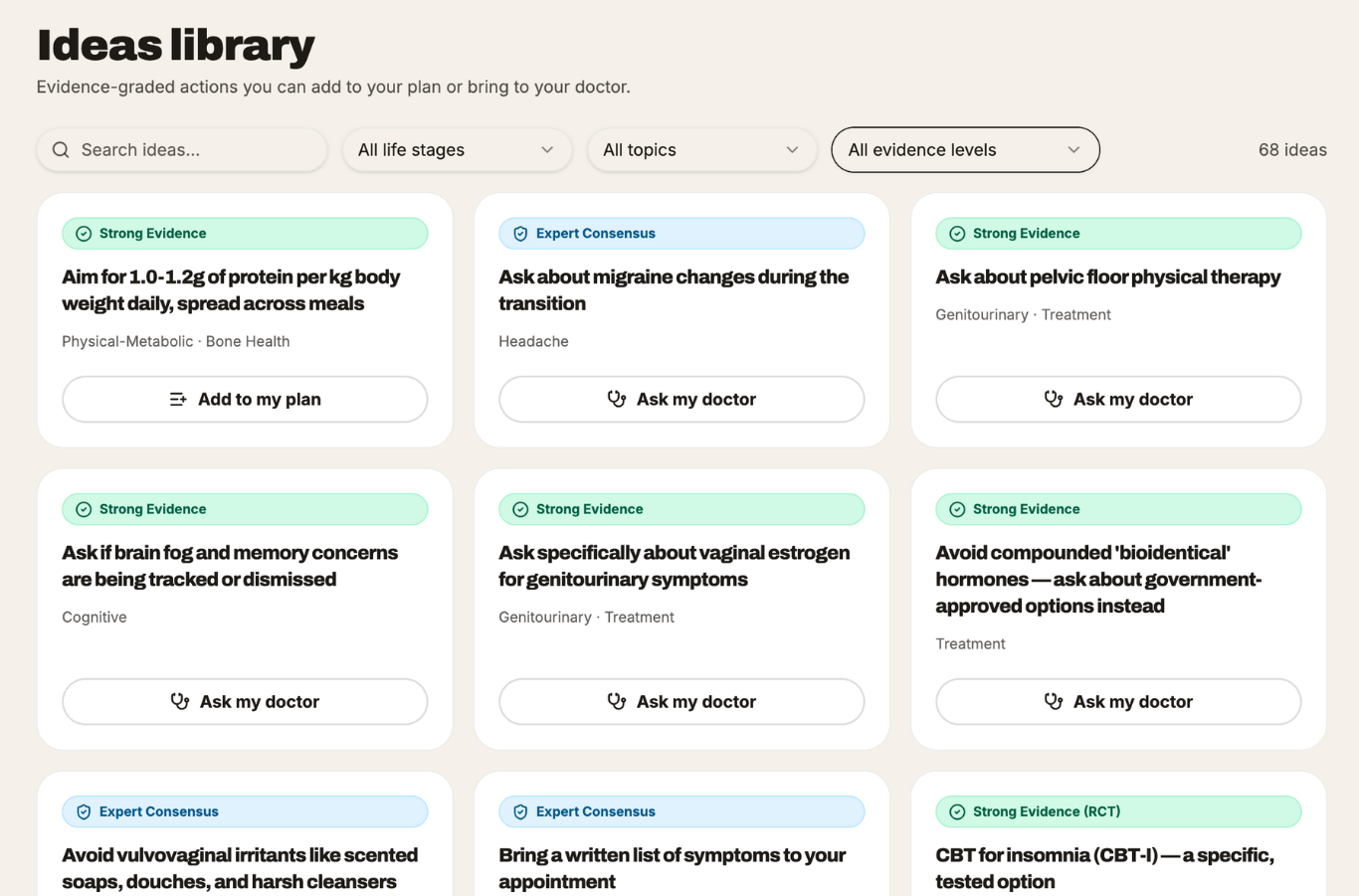Click chevron arrow of All life stages

(x=547, y=150)
